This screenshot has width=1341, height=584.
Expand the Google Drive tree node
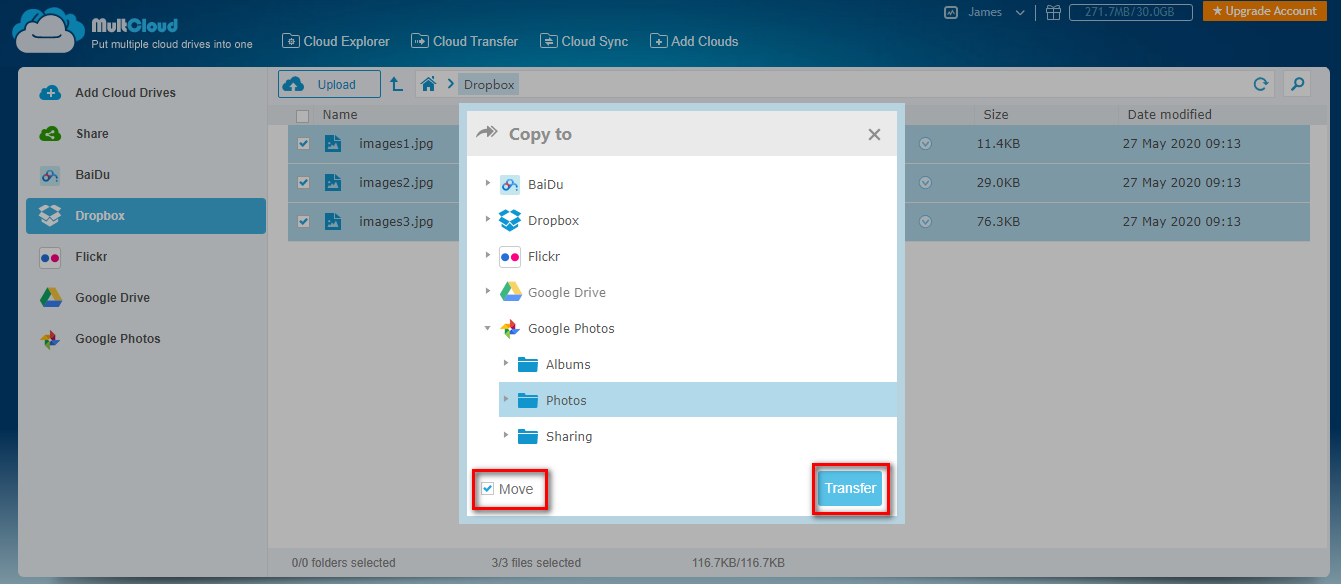488,292
